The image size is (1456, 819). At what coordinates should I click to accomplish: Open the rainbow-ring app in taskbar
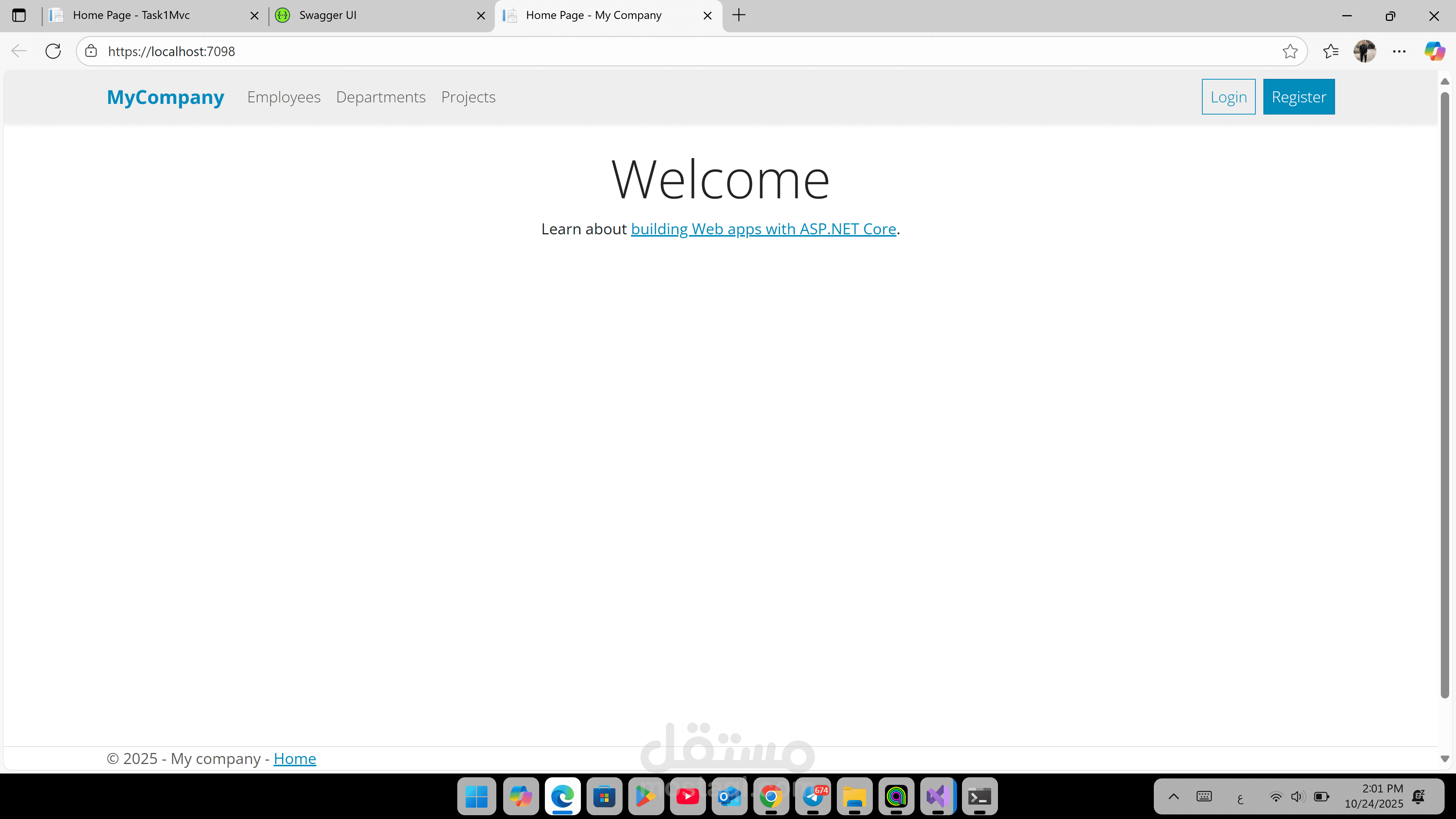896,796
